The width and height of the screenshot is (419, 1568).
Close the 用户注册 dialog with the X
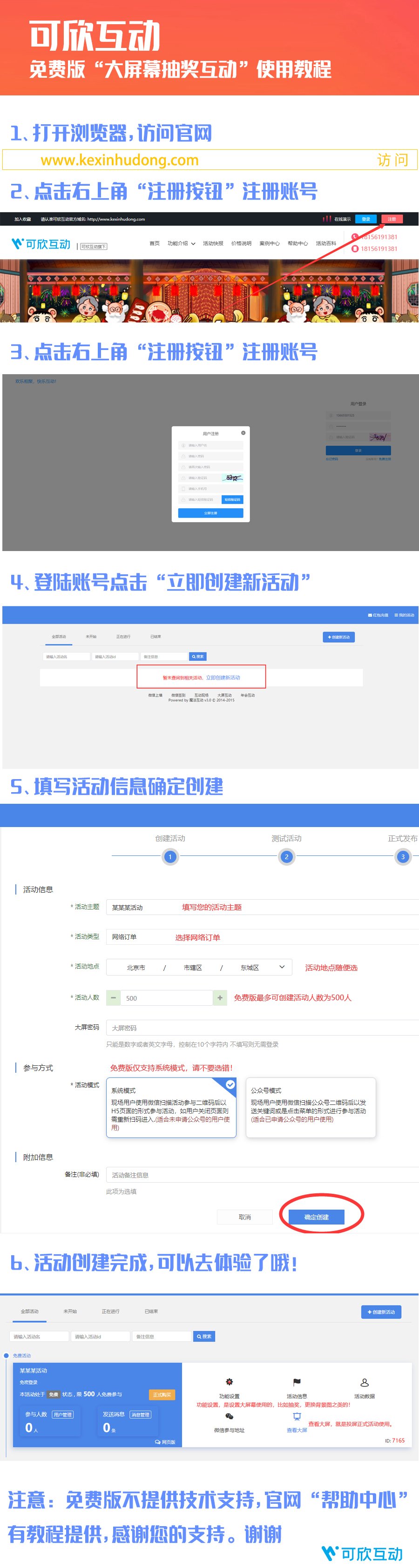(x=243, y=433)
